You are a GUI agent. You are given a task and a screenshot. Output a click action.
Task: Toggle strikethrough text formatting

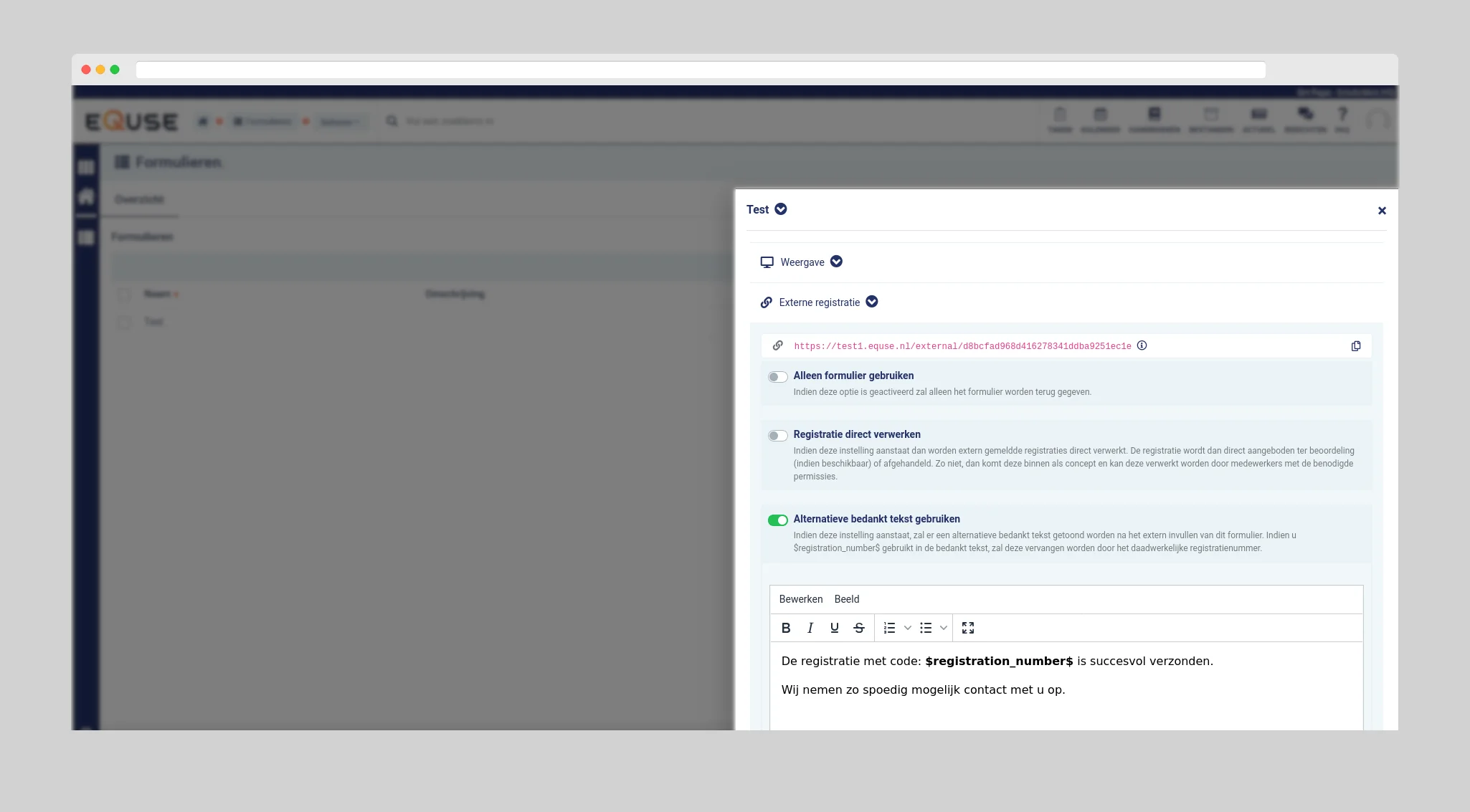click(x=859, y=628)
